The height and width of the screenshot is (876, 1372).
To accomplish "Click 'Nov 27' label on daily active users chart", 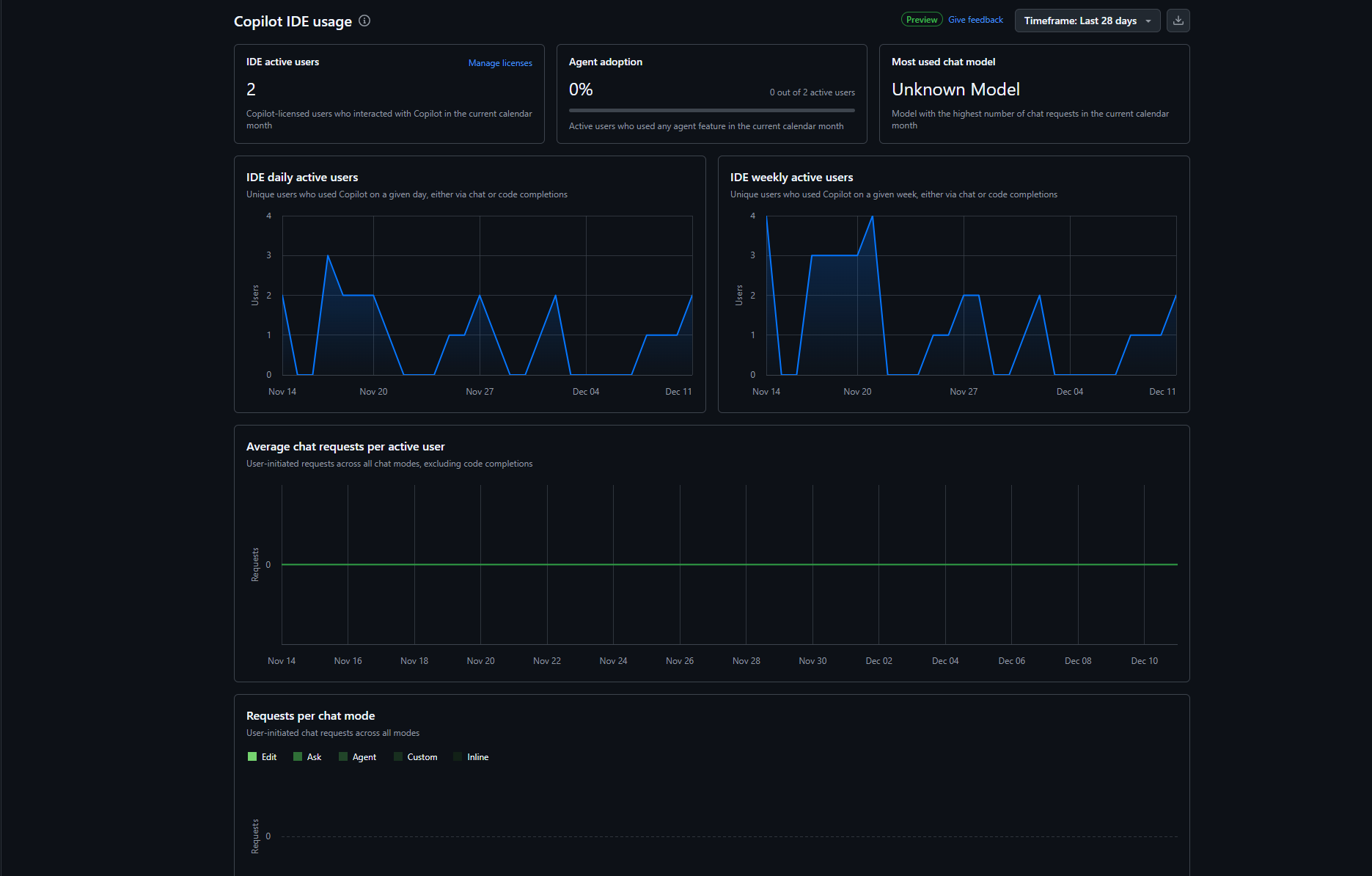I will click(x=480, y=392).
